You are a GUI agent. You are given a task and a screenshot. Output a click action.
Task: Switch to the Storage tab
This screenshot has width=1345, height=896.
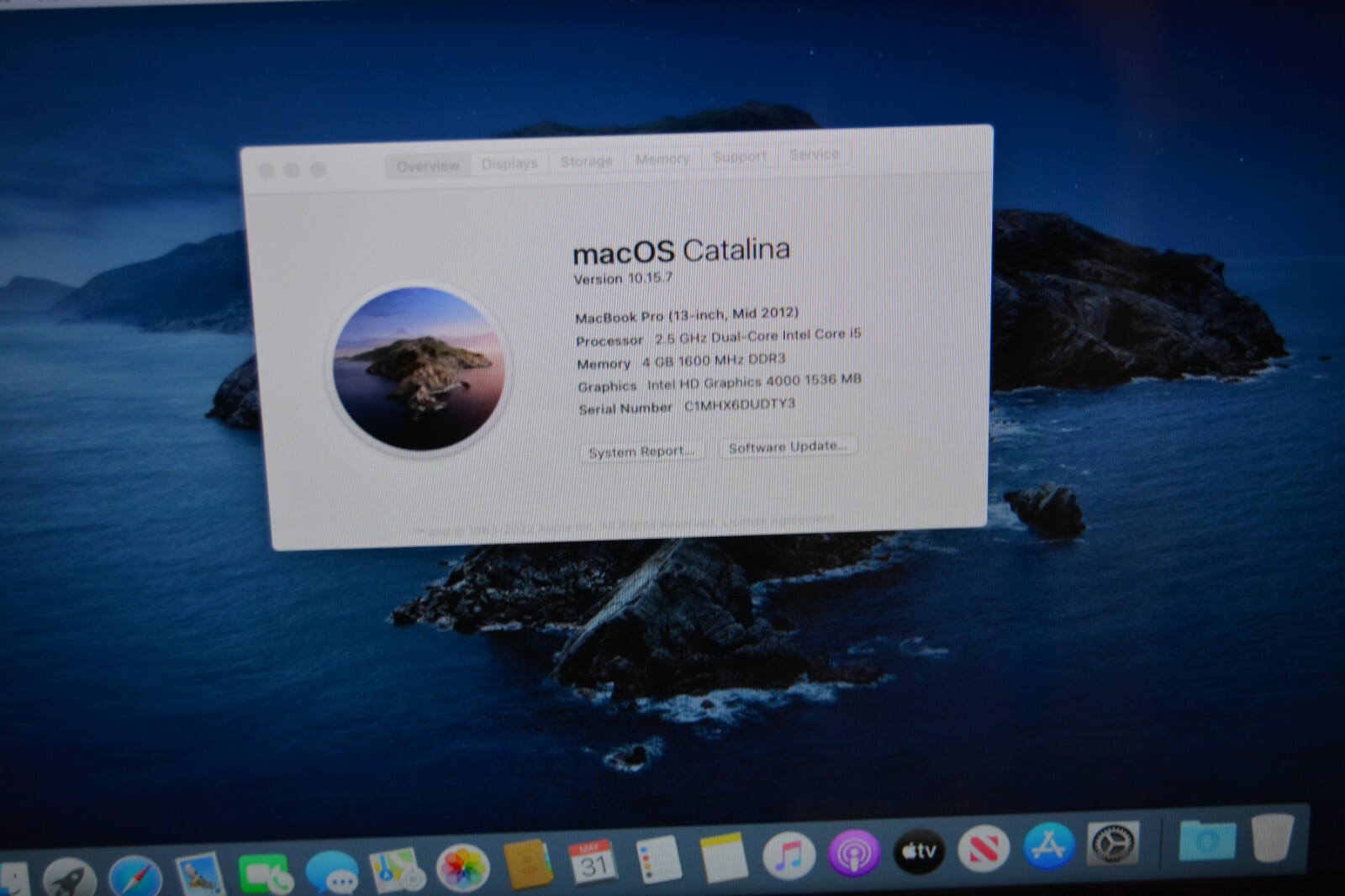[x=586, y=161]
